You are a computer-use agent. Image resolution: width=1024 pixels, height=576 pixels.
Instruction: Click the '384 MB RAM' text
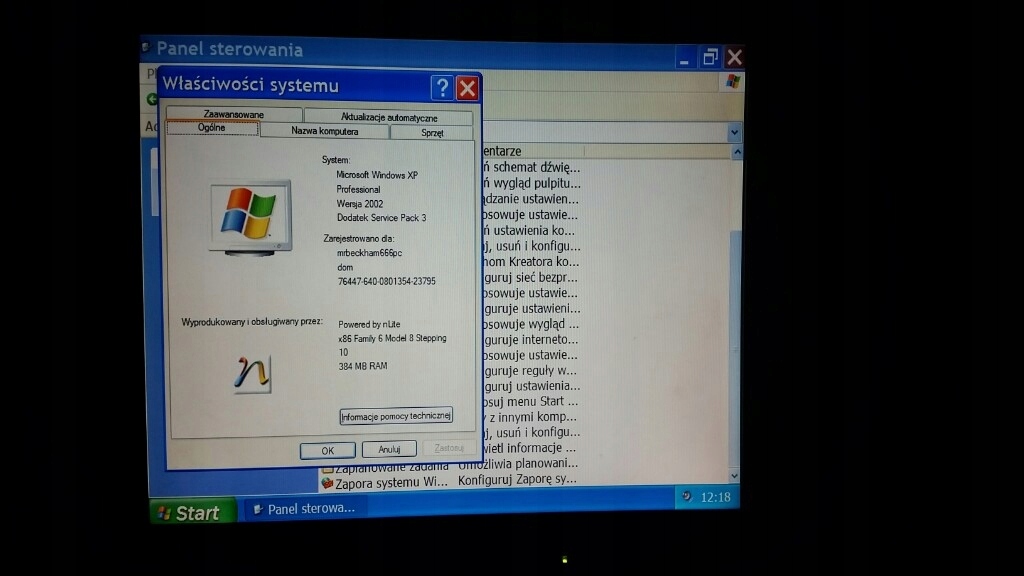pyautogui.click(x=362, y=366)
